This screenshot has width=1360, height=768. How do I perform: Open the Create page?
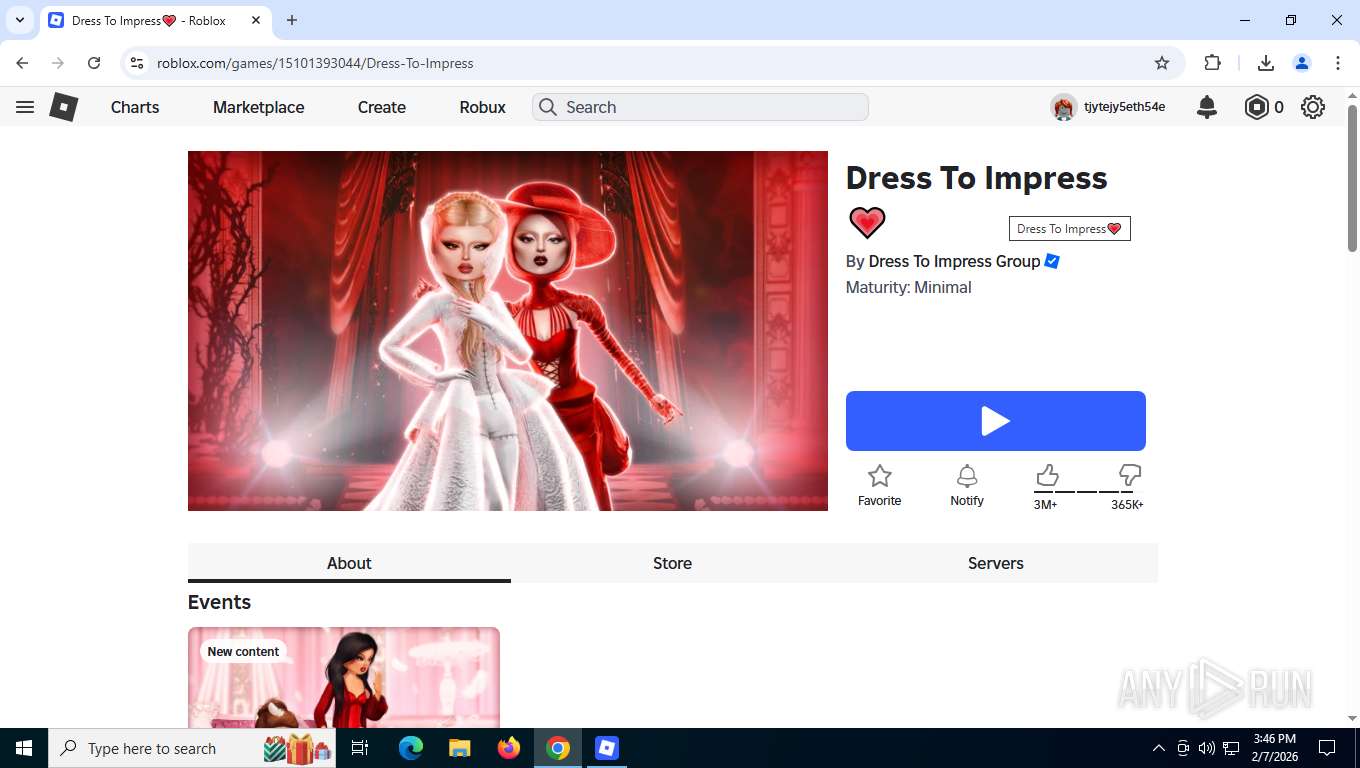pyautogui.click(x=382, y=107)
